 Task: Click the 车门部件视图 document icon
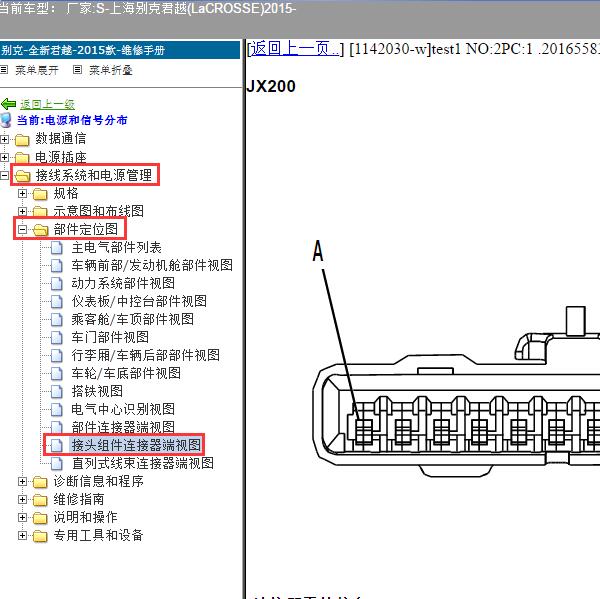[57, 338]
